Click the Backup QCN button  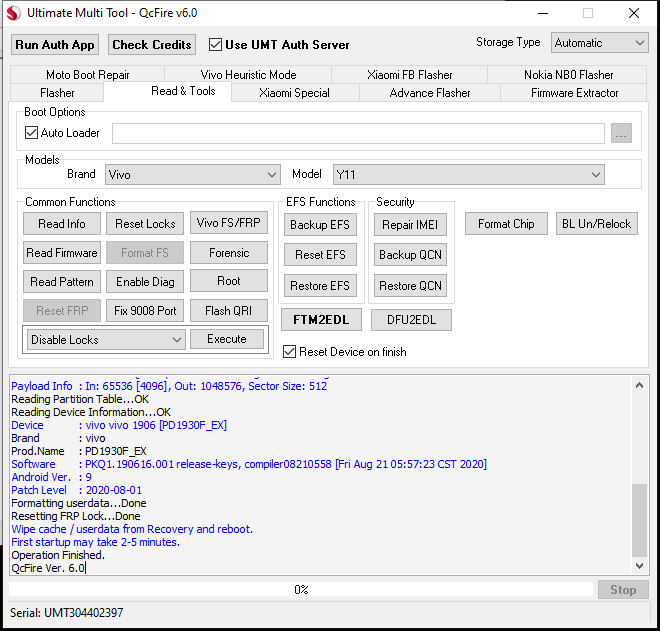tap(410, 255)
